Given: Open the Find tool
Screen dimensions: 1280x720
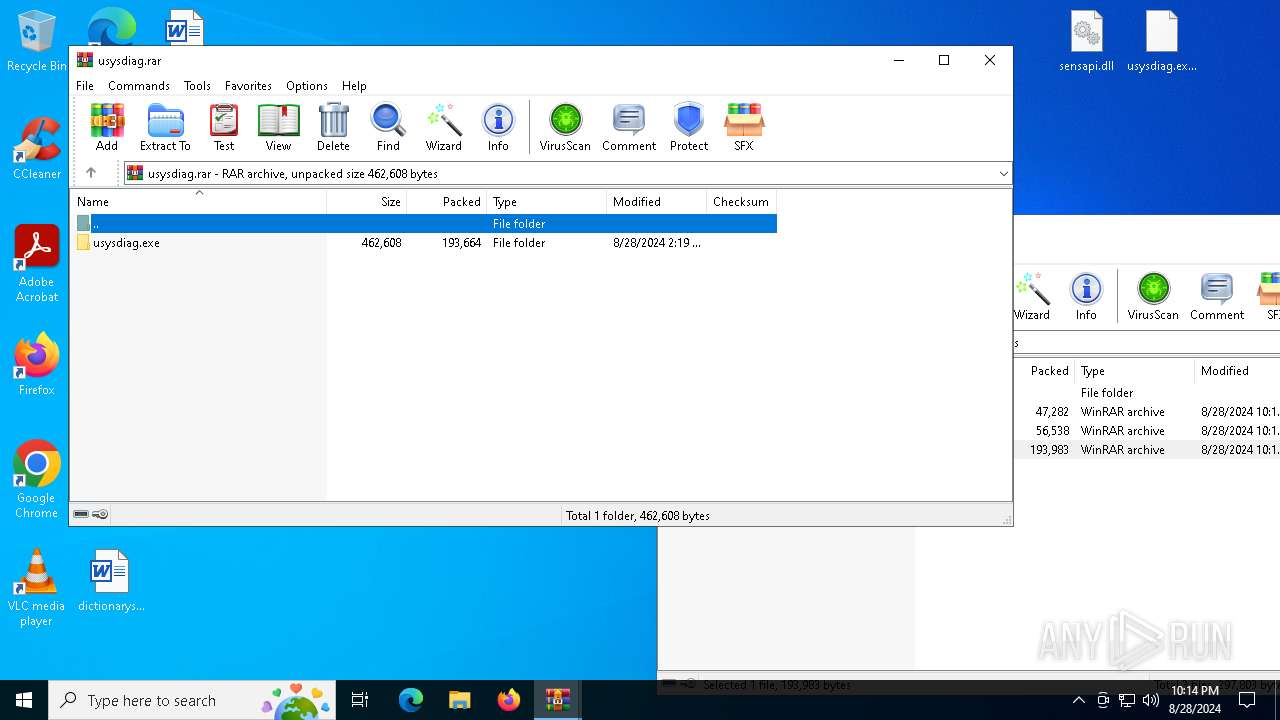Looking at the screenshot, I should pos(388,127).
